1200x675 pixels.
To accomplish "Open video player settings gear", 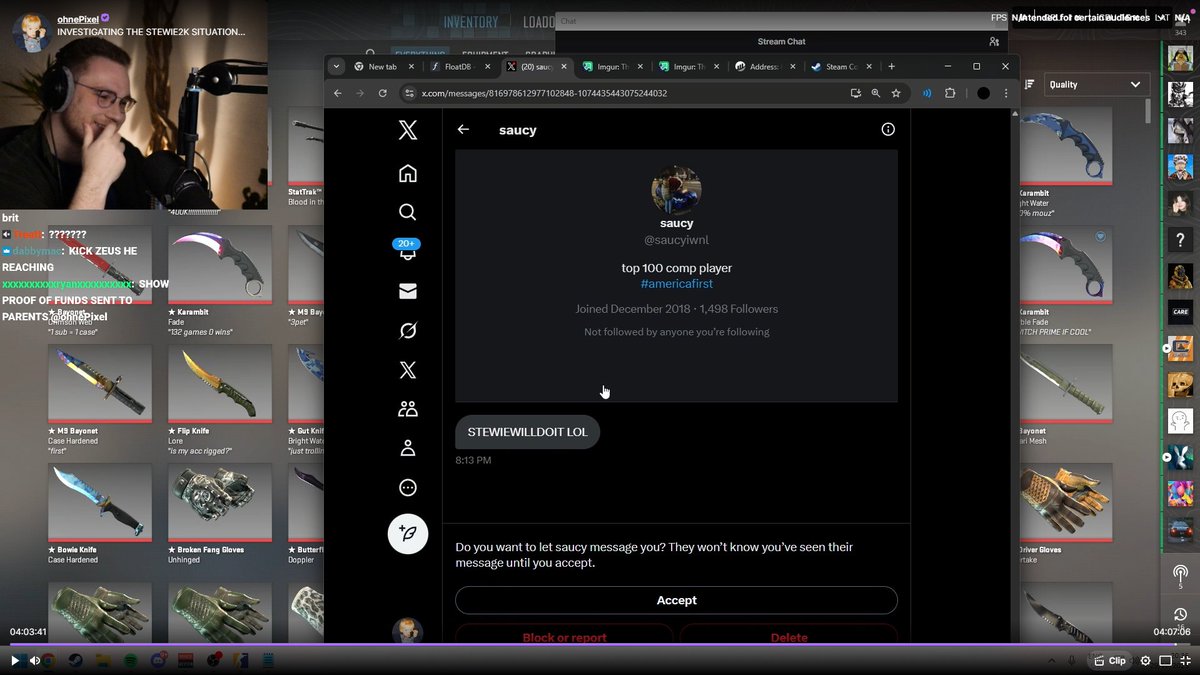I will coord(1146,661).
